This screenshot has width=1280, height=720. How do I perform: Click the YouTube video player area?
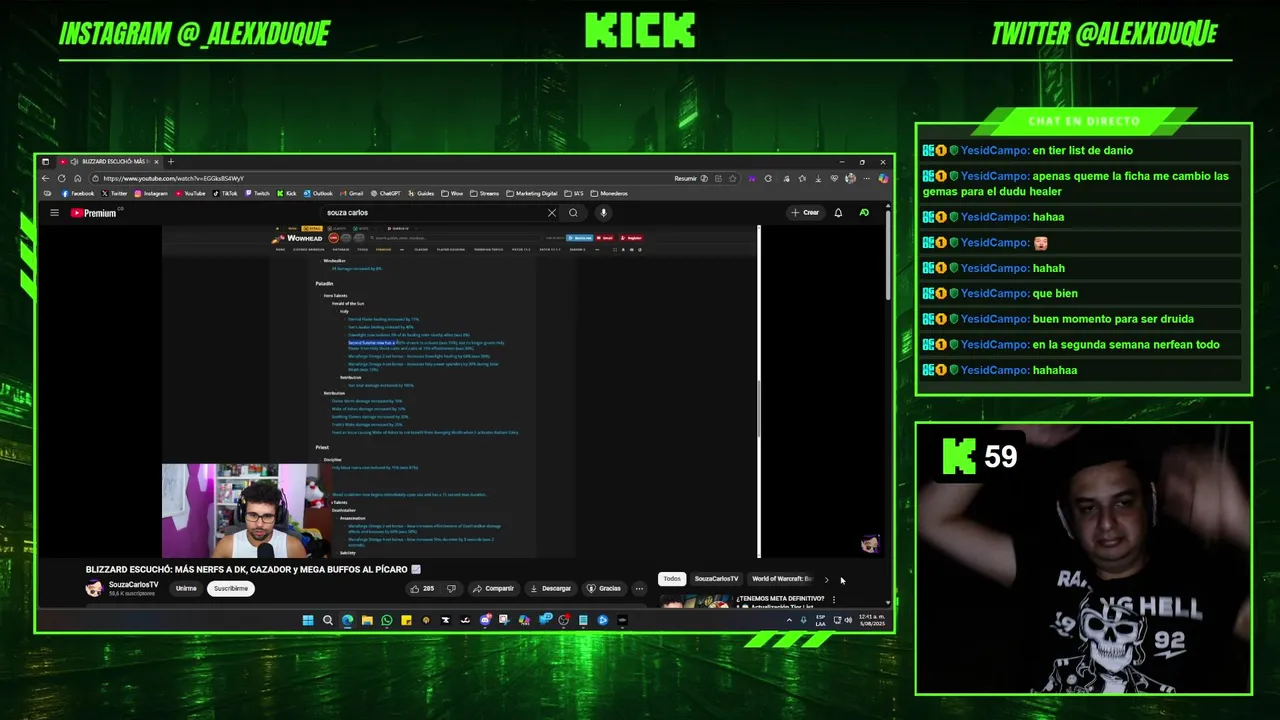coord(460,391)
